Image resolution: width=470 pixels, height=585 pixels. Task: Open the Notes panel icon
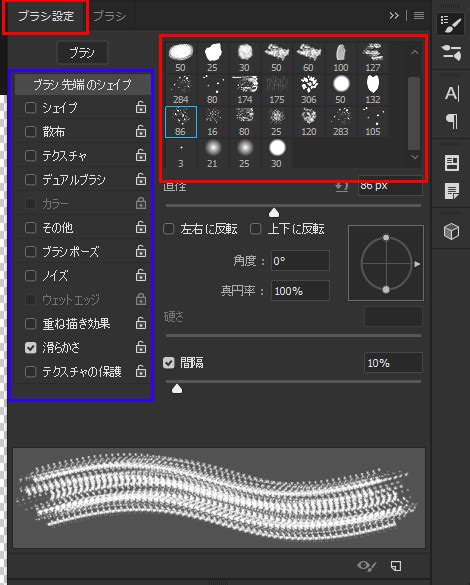point(452,191)
